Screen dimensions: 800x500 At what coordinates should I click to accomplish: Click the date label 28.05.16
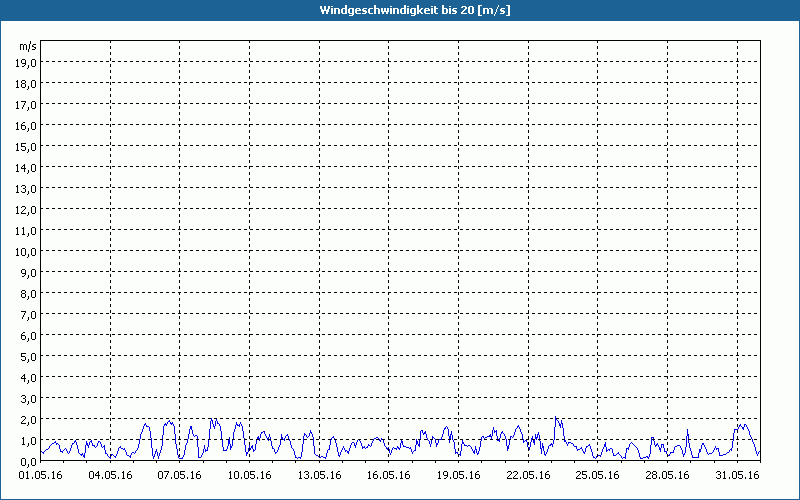tap(667, 475)
